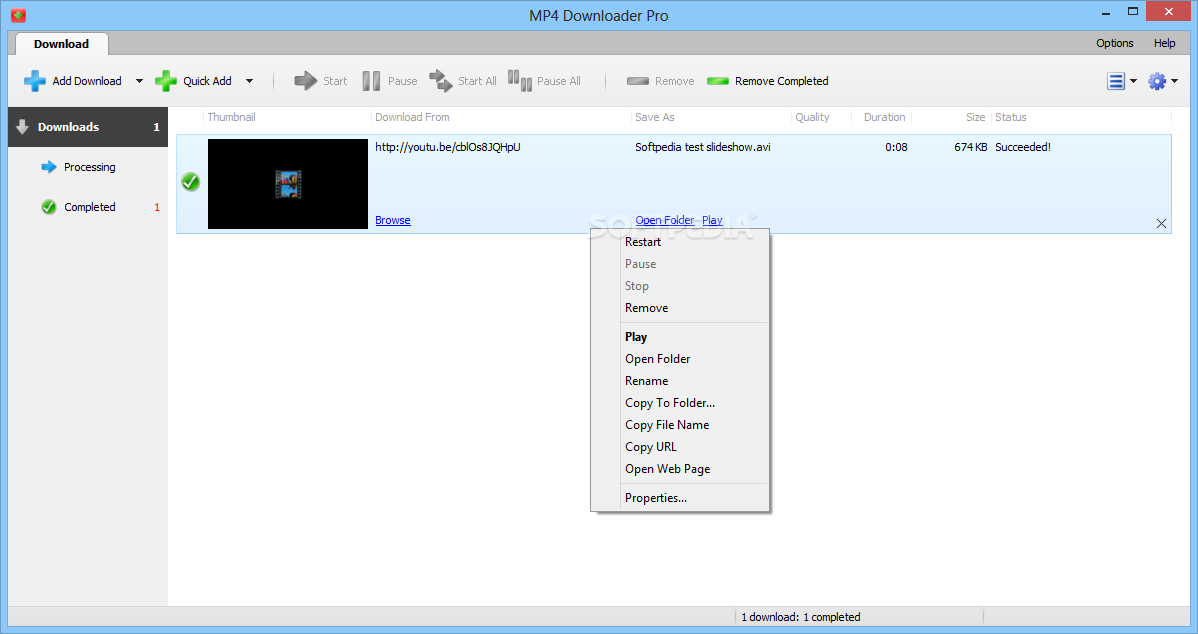Click the Downloads down-arrow icon in sidebar
Viewport: 1198px width, 634px height.
[22, 127]
